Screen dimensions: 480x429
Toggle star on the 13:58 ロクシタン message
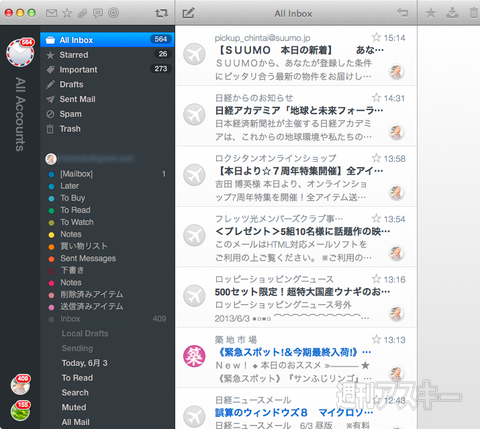point(376,158)
